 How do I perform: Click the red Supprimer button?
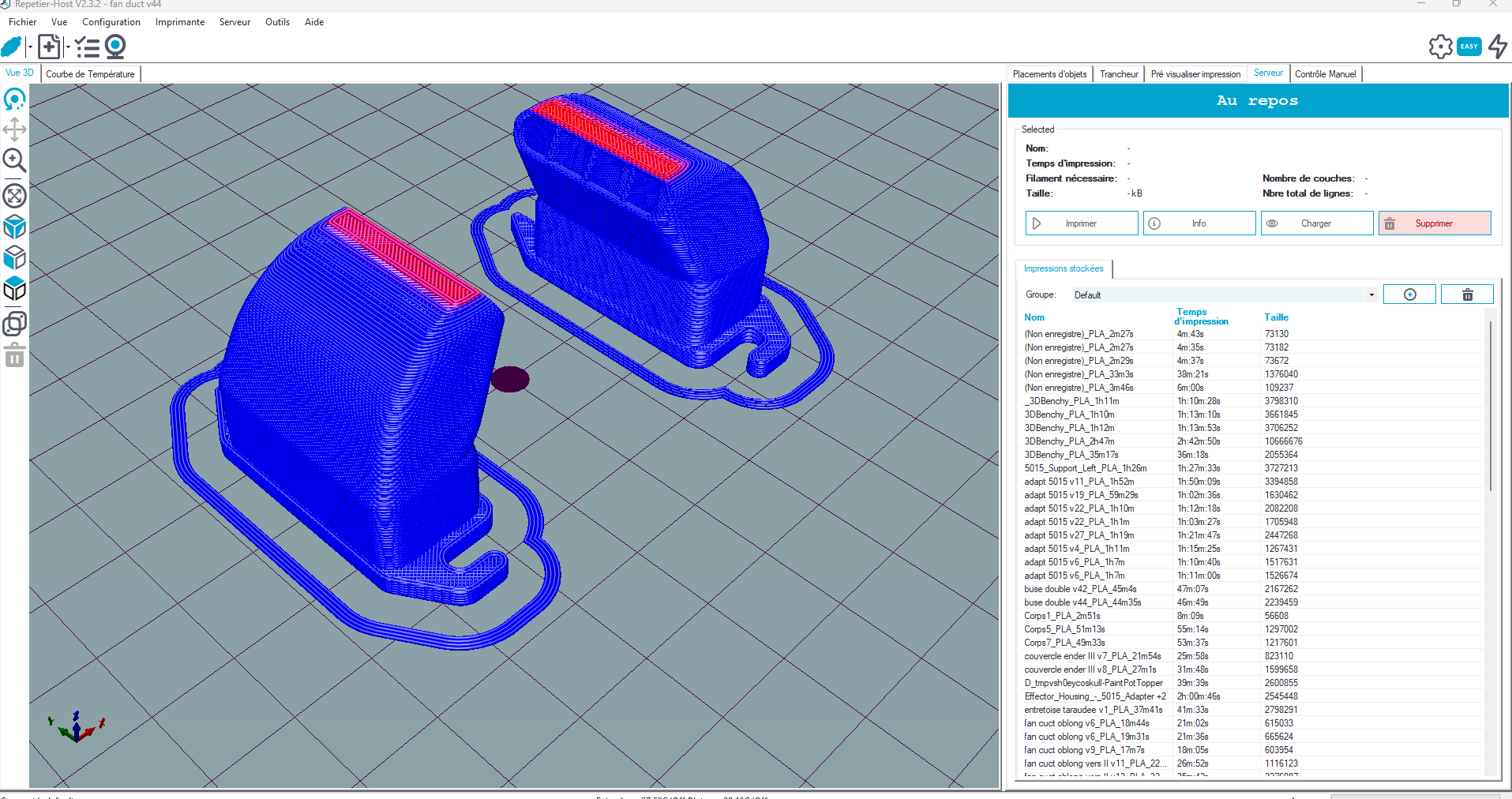1435,223
